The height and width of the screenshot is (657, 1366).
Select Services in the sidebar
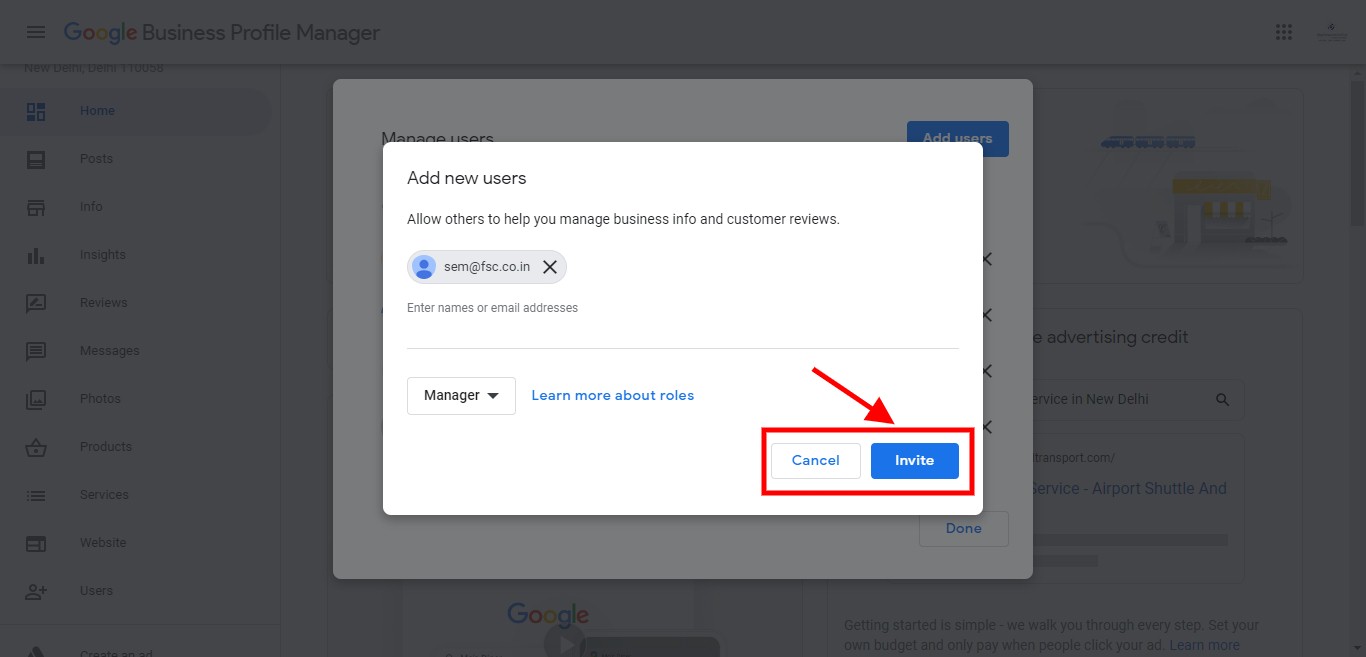pos(104,495)
